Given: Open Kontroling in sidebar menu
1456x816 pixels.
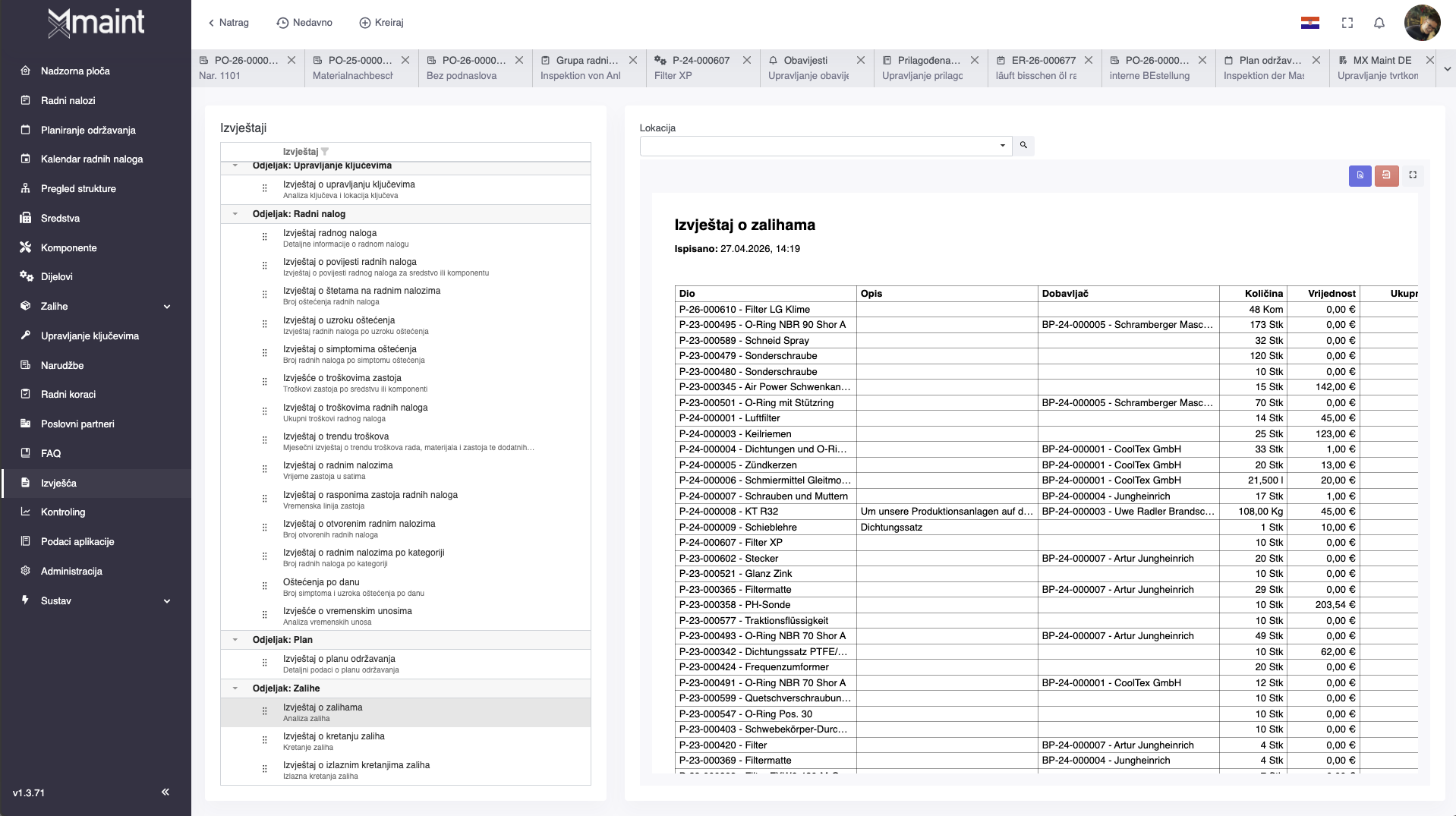Looking at the screenshot, I should 63,512.
